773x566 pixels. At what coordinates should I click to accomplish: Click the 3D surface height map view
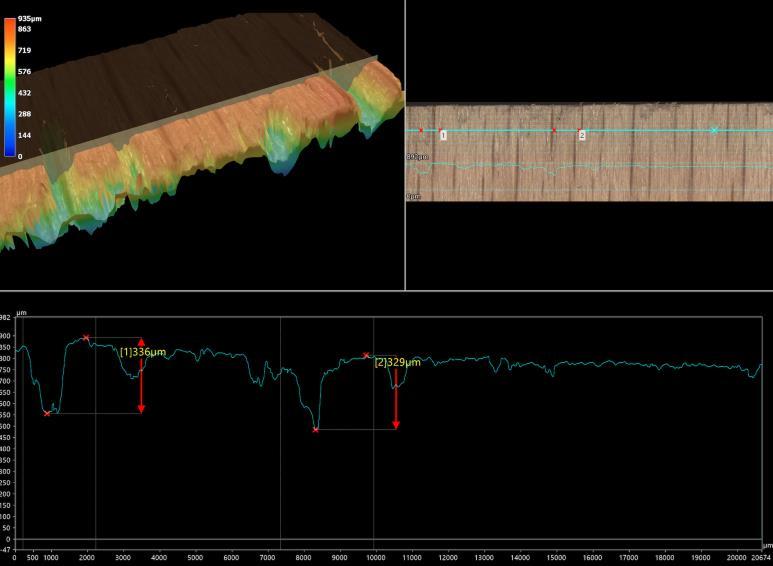202,145
